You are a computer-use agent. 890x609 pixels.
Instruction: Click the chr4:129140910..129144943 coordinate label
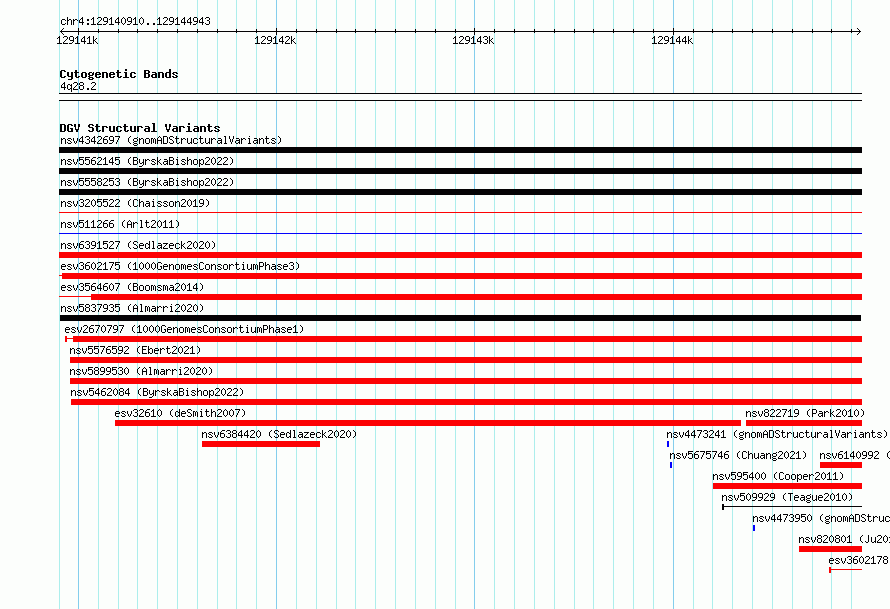pos(135,21)
